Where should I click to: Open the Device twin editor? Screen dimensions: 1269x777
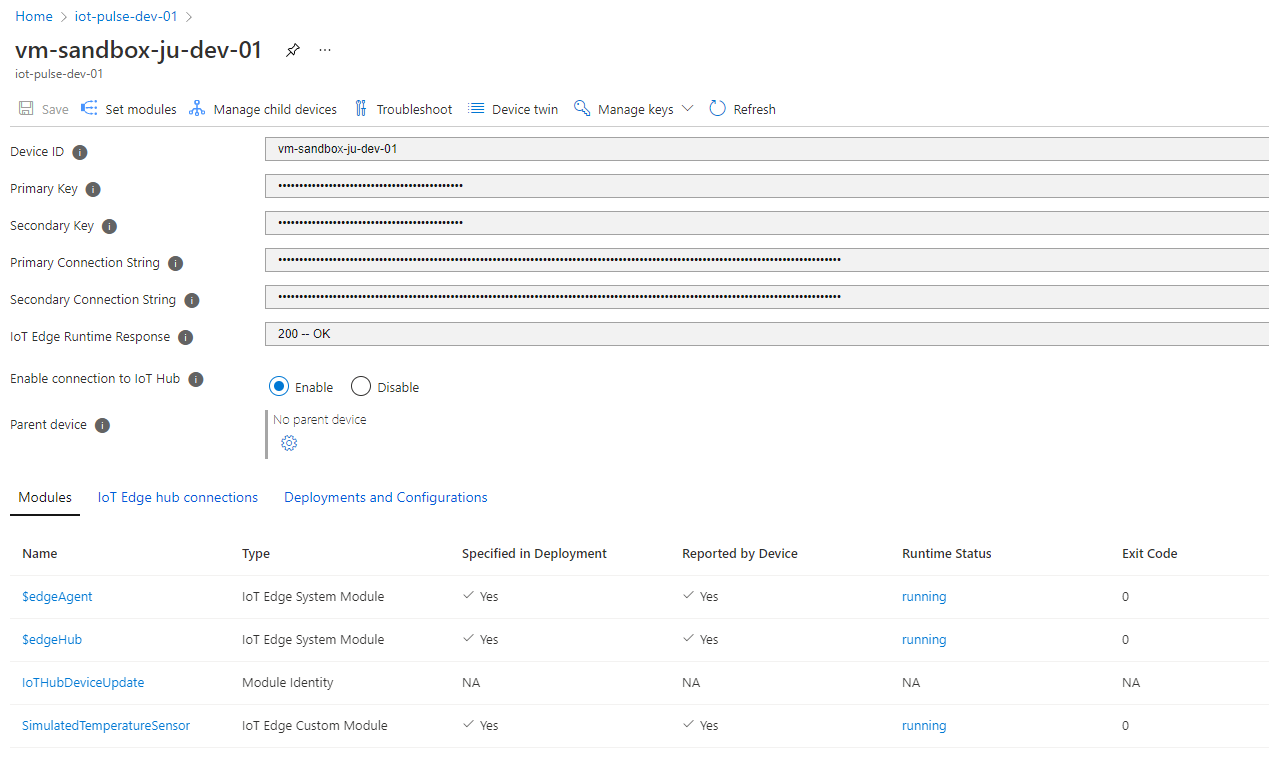[x=522, y=108]
